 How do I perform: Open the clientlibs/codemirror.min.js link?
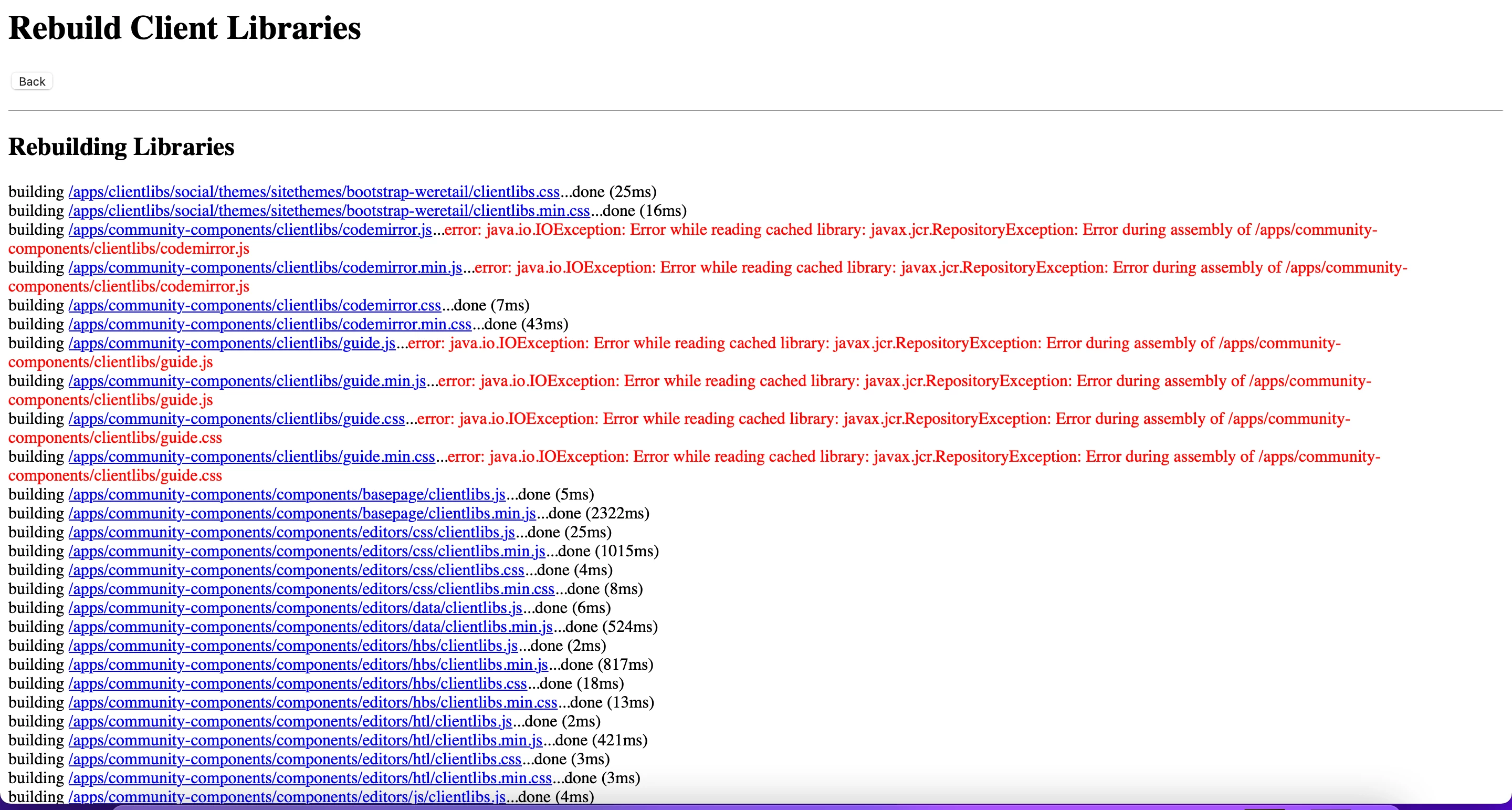265,268
